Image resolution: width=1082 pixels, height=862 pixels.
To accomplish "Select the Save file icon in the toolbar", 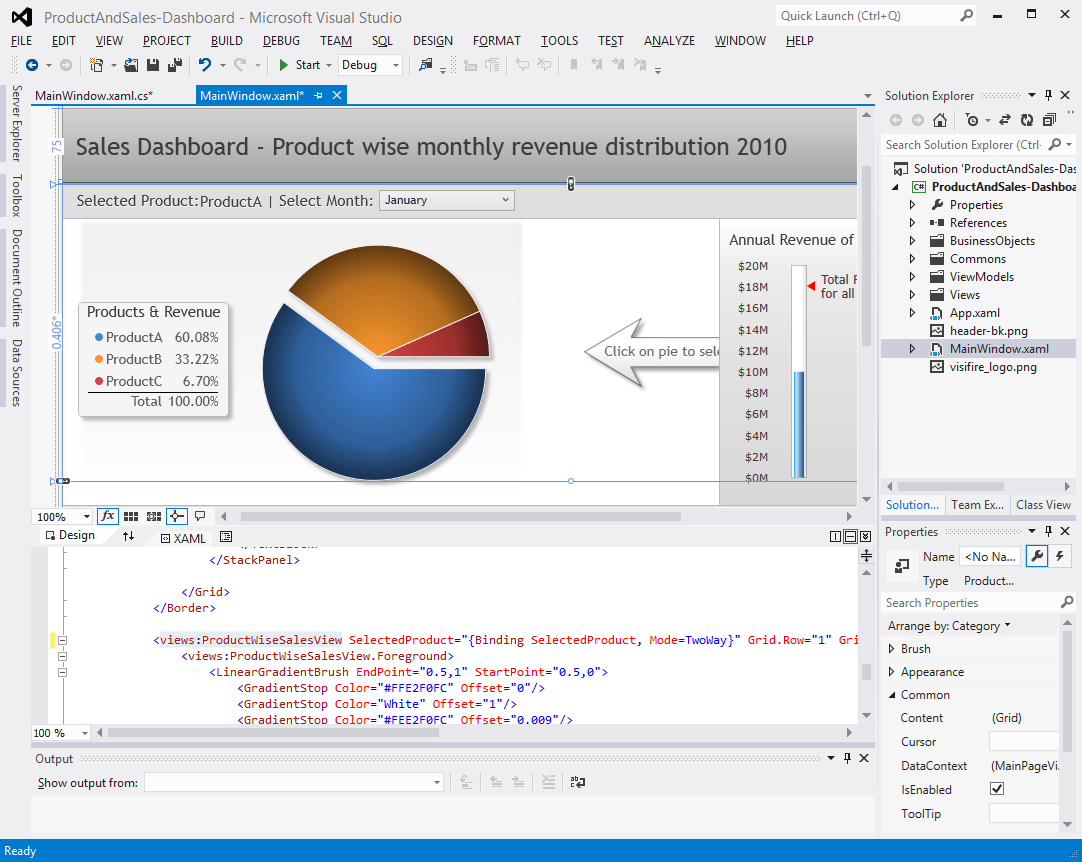I will [x=152, y=64].
